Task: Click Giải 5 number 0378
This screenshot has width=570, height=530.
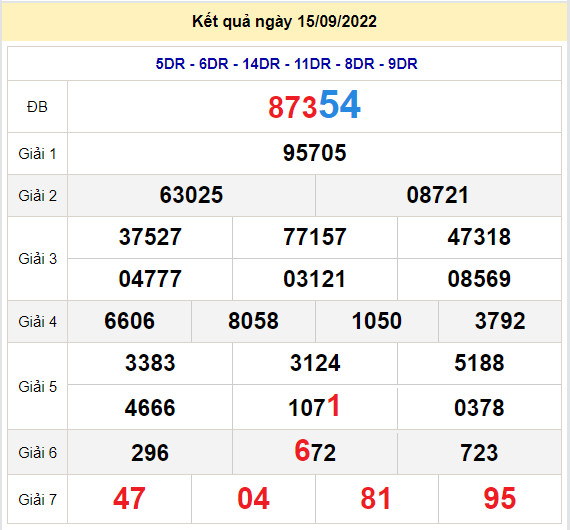Action: (x=479, y=408)
